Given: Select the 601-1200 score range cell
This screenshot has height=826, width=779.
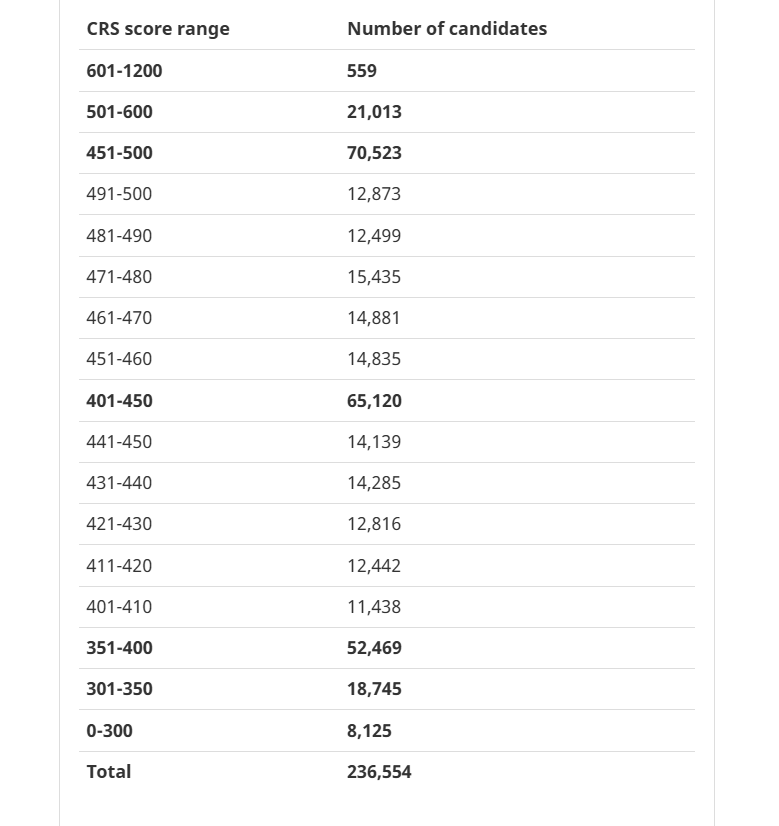Looking at the screenshot, I should pyautogui.click(x=124, y=71).
